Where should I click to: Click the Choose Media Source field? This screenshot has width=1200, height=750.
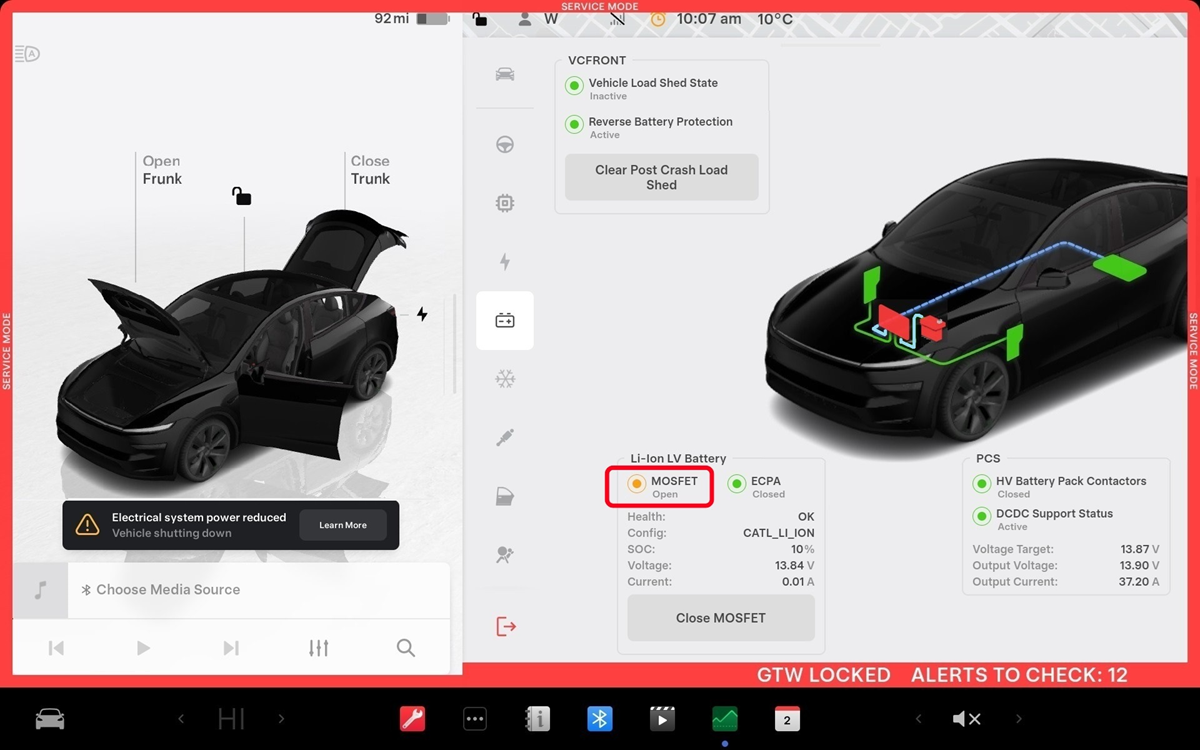[x=258, y=590]
